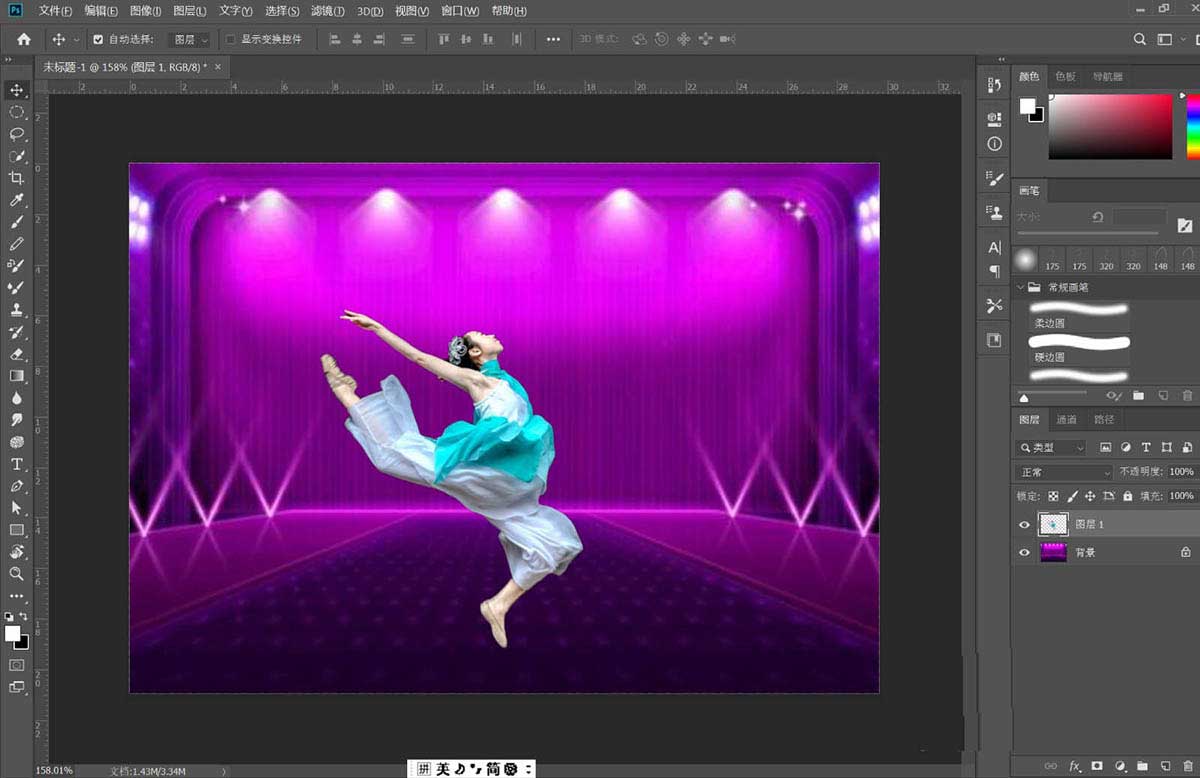The height and width of the screenshot is (778, 1200).
Task: Enable the 显示变换控件 checkbox
Action: coord(231,40)
